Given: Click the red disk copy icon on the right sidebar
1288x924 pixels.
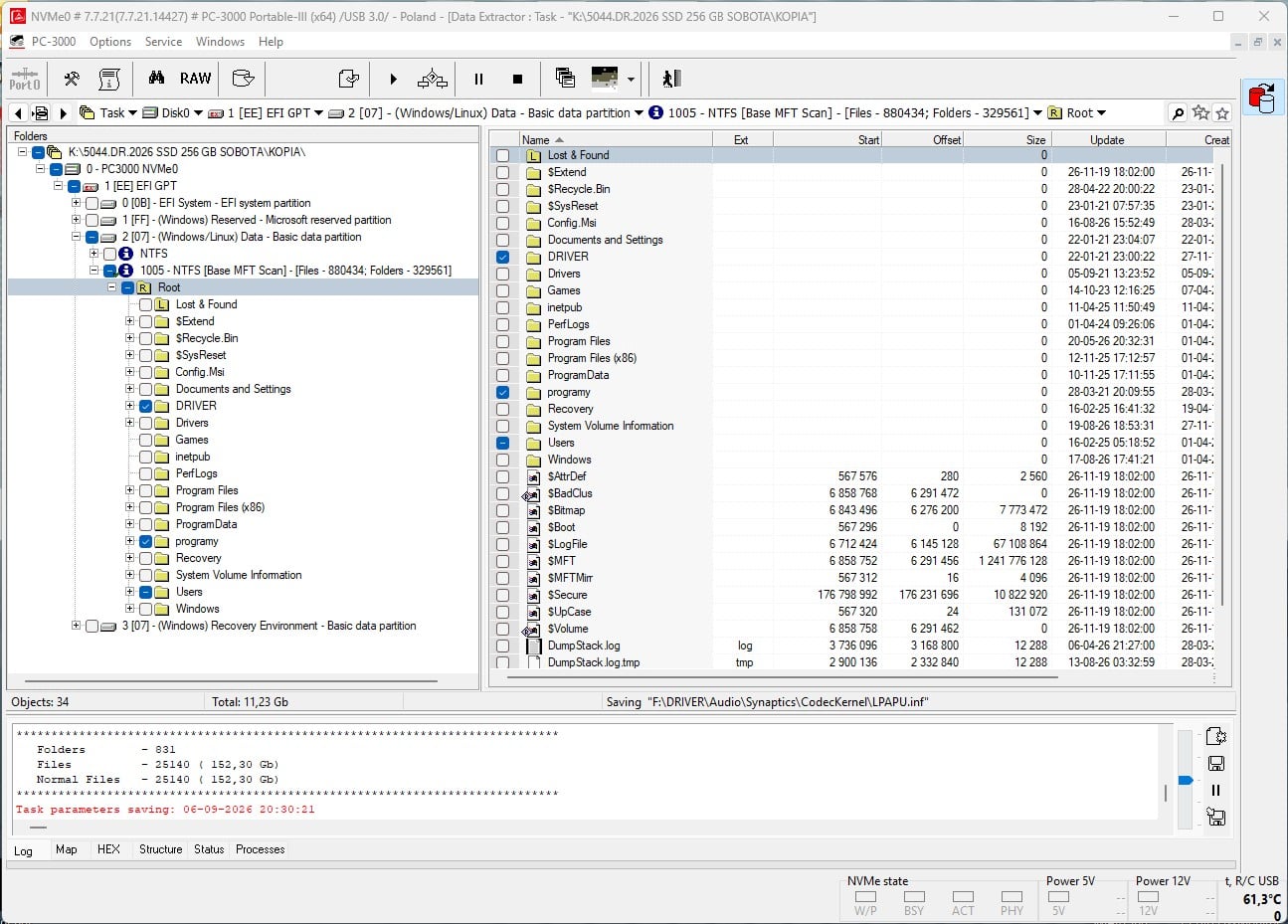Looking at the screenshot, I should click(1262, 98).
